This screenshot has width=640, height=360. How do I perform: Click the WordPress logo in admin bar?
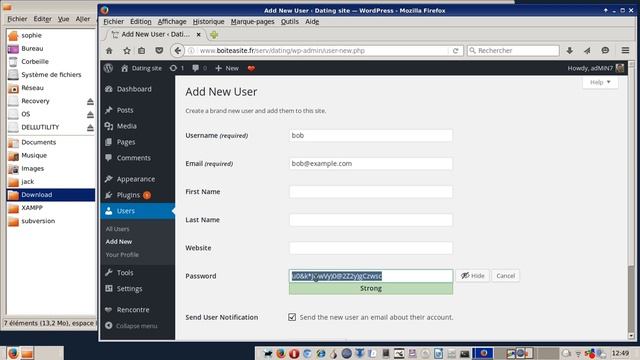[x=108, y=68]
